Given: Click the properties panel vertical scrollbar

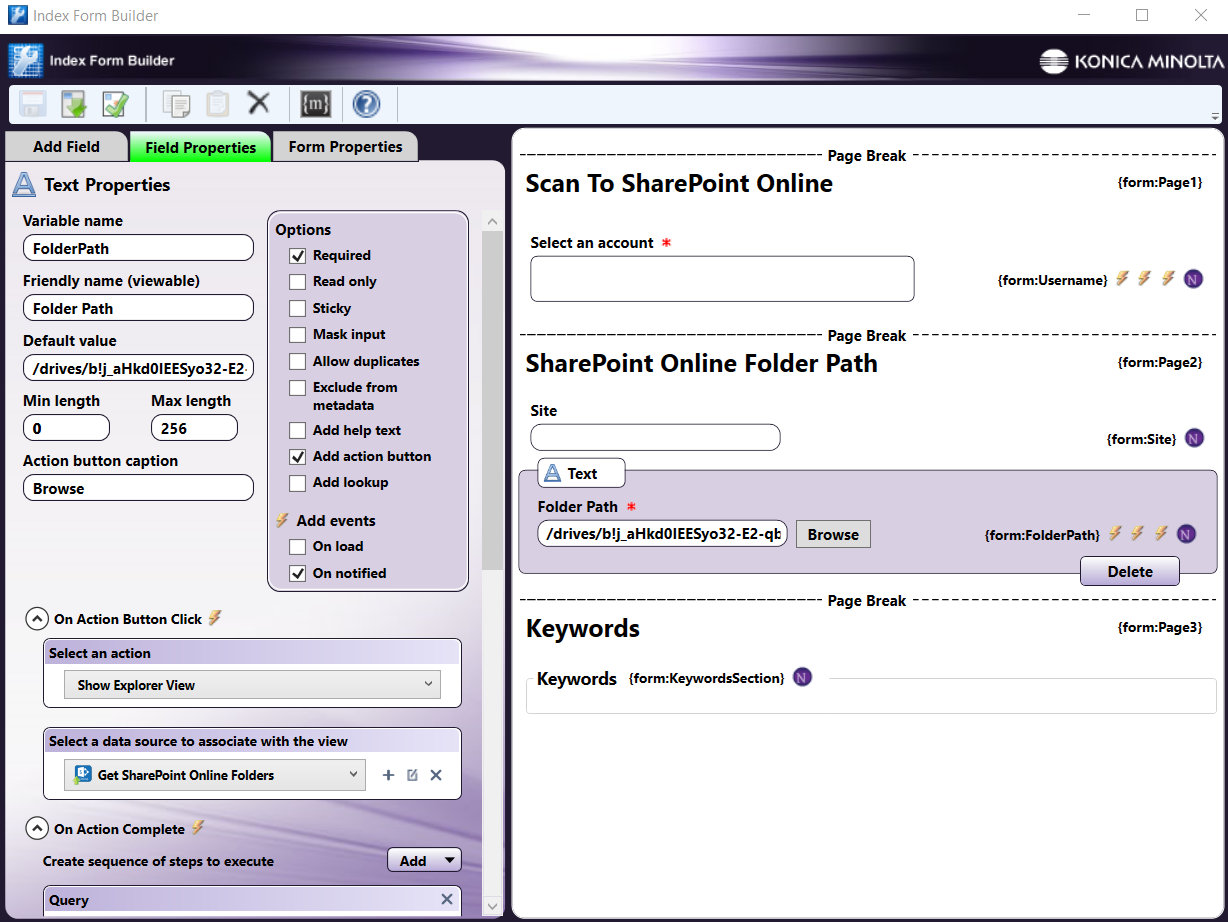Looking at the screenshot, I should (x=492, y=400).
